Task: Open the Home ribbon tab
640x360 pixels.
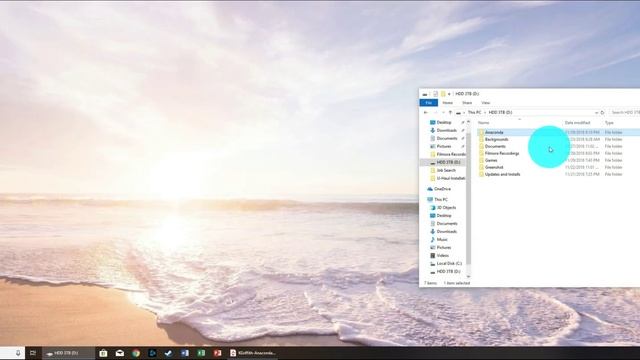Action: coord(447,103)
